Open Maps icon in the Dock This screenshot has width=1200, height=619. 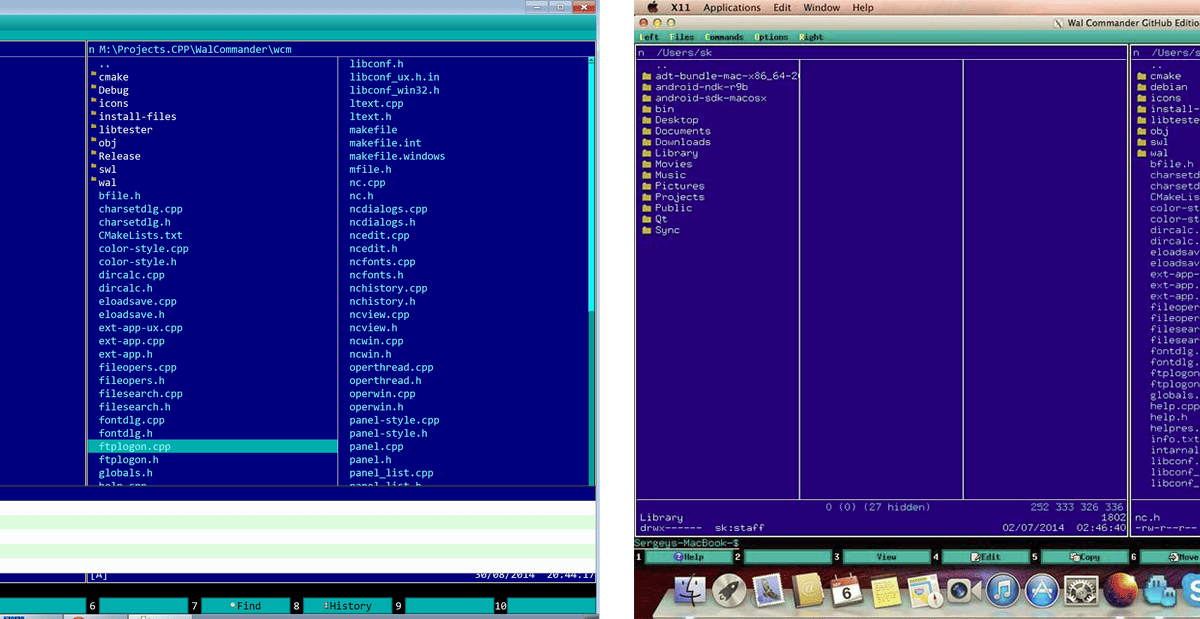(924, 592)
